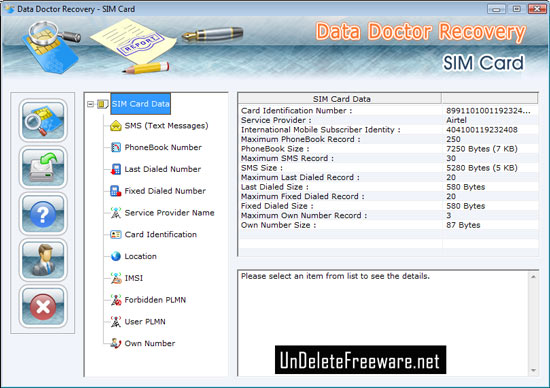The width and height of the screenshot is (550, 388).
Task: Select Last Dialed Number tree item
Action: coord(163,169)
